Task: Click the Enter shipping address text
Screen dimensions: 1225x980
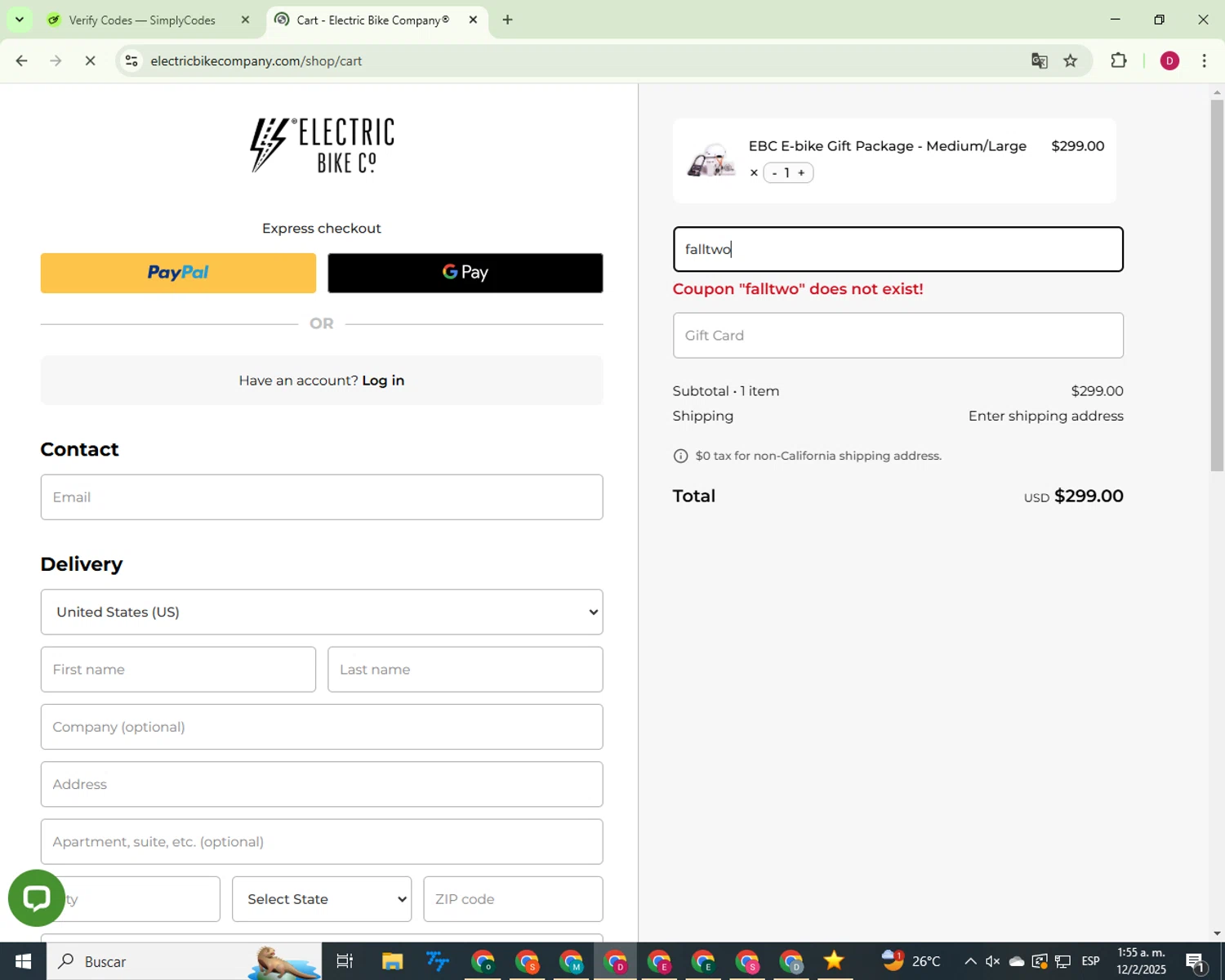Action: [1046, 416]
